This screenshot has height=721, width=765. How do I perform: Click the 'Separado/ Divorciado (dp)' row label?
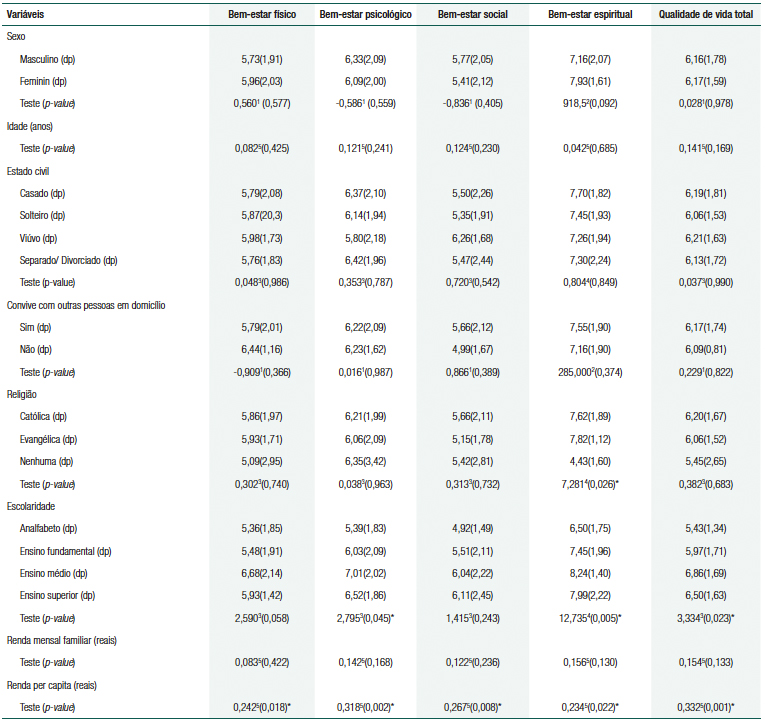[x=68, y=260]
